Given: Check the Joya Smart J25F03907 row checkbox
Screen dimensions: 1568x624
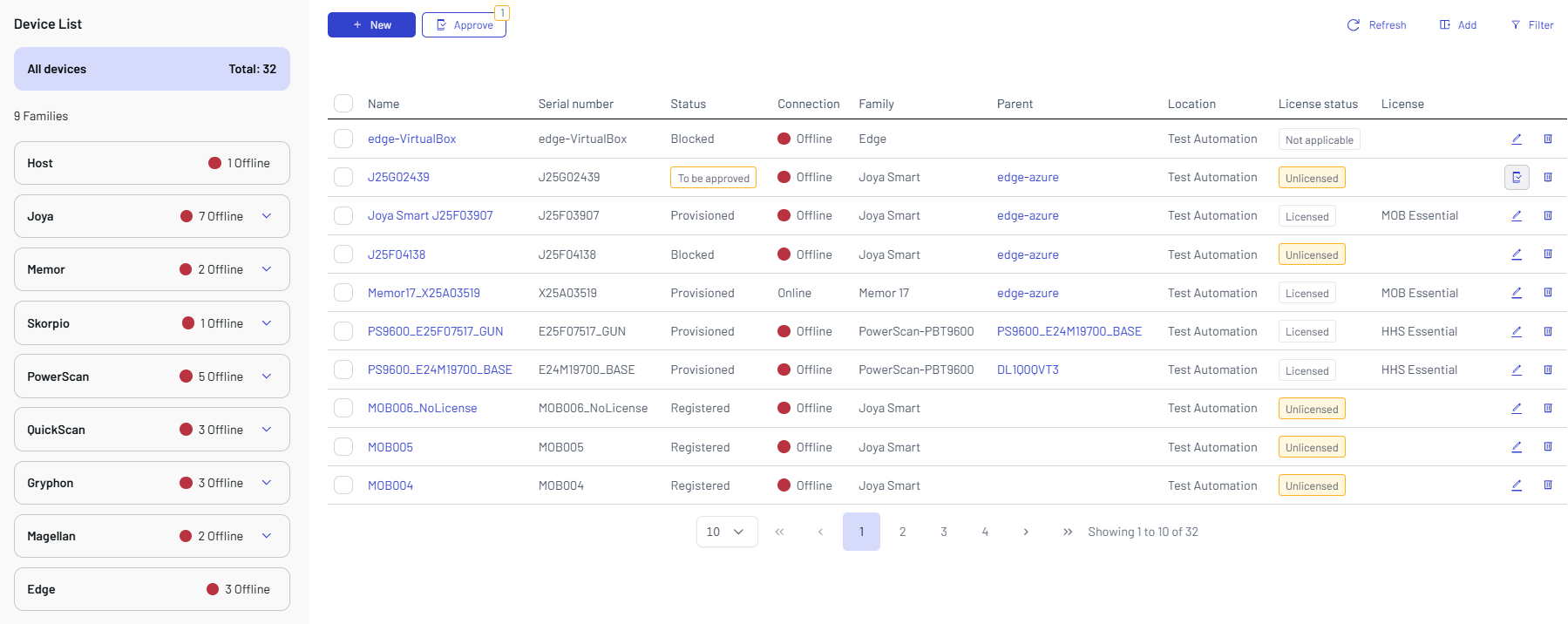Looking at the screenshot, I should point(343,215).
